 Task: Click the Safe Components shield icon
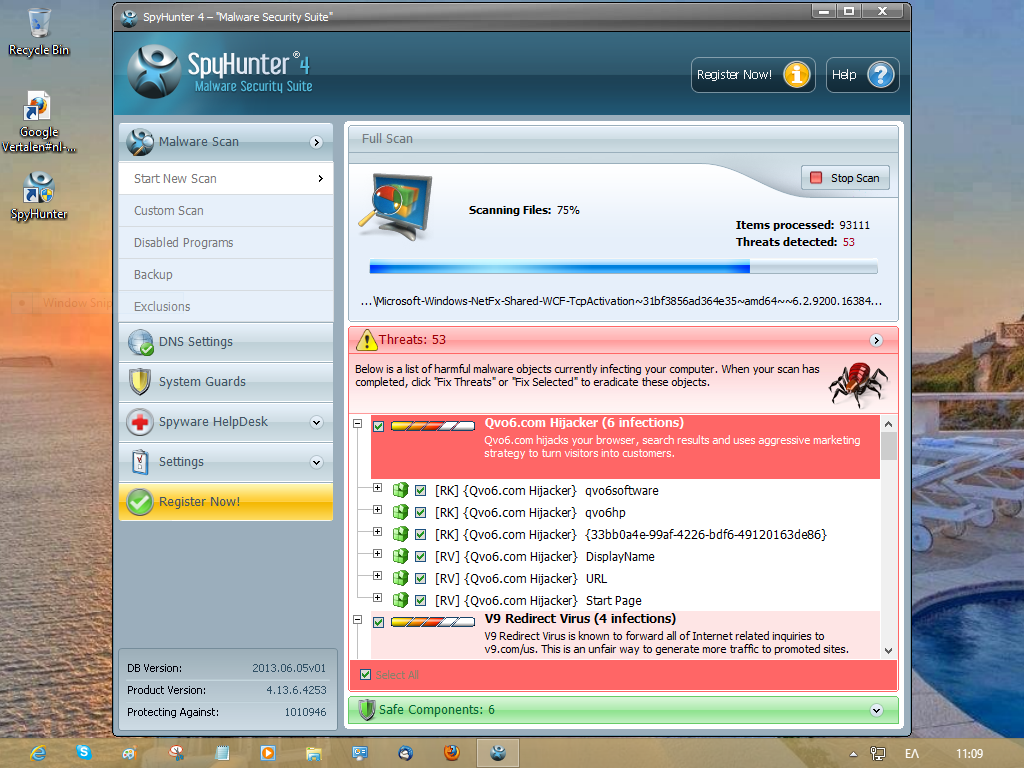(x=367, y=710)
